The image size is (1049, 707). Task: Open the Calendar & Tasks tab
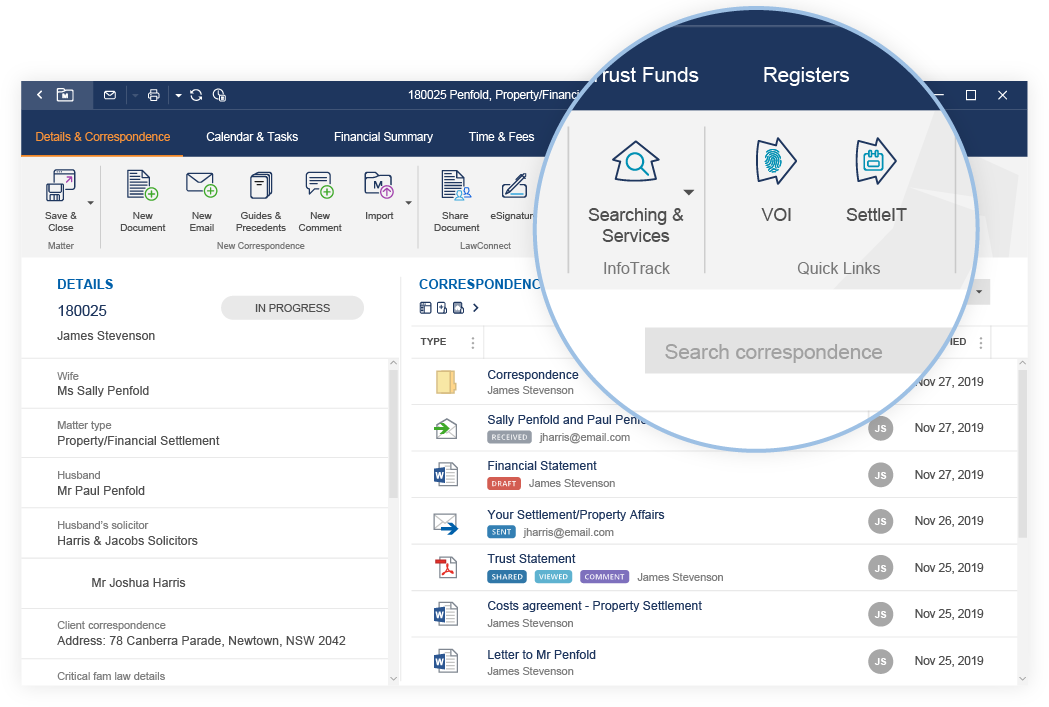pyautogui.click(x=252, y=136)
